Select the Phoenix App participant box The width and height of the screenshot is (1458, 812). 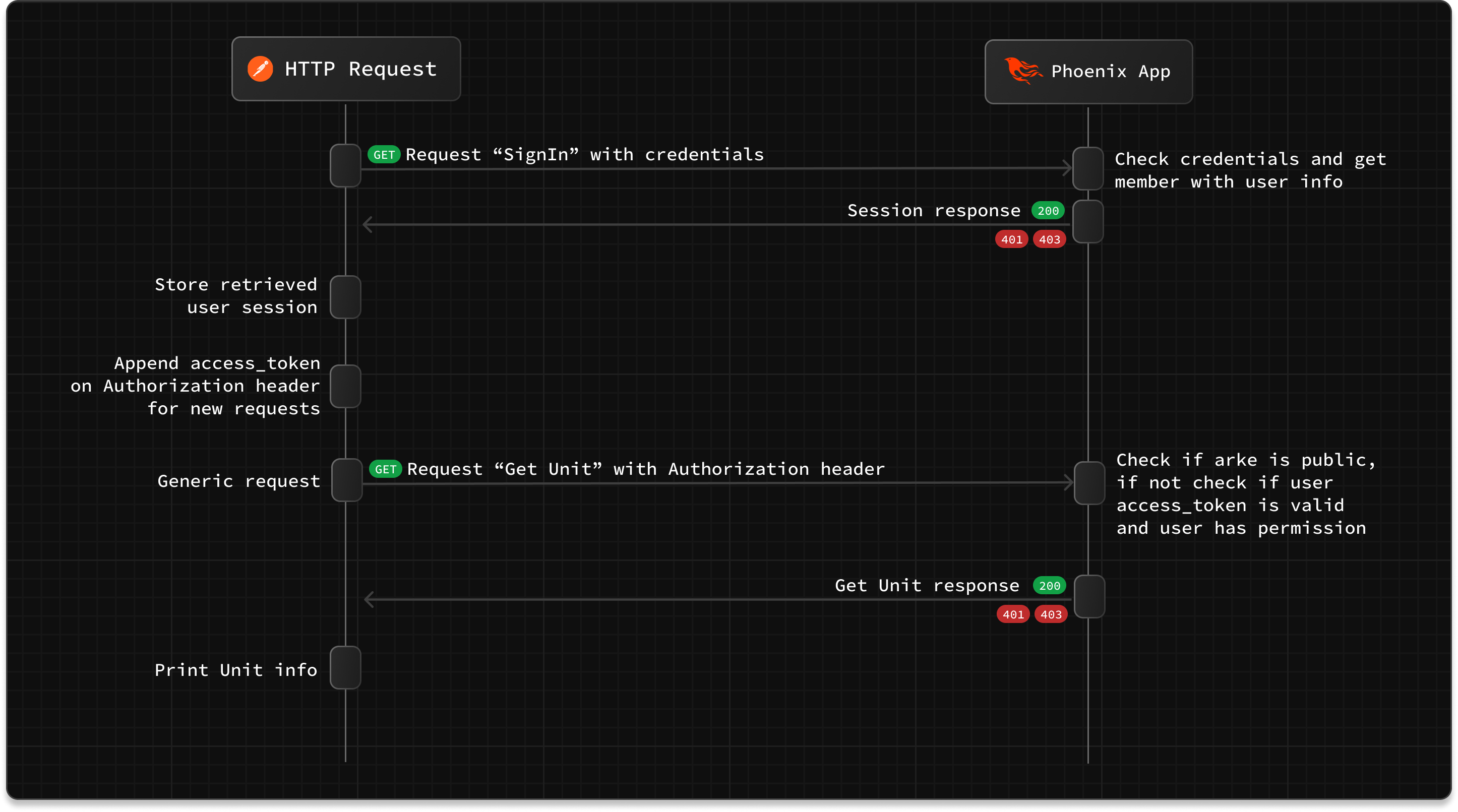point(1088,72)
